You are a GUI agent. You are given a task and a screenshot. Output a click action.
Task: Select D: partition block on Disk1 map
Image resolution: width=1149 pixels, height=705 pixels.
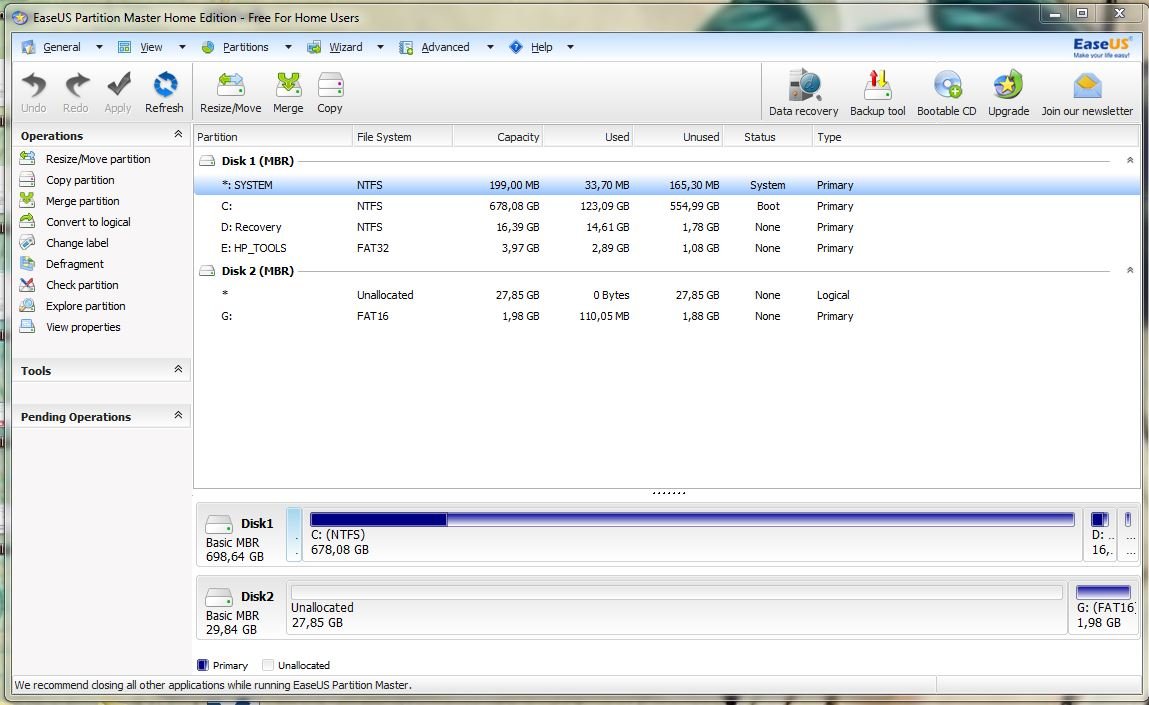1100,534
